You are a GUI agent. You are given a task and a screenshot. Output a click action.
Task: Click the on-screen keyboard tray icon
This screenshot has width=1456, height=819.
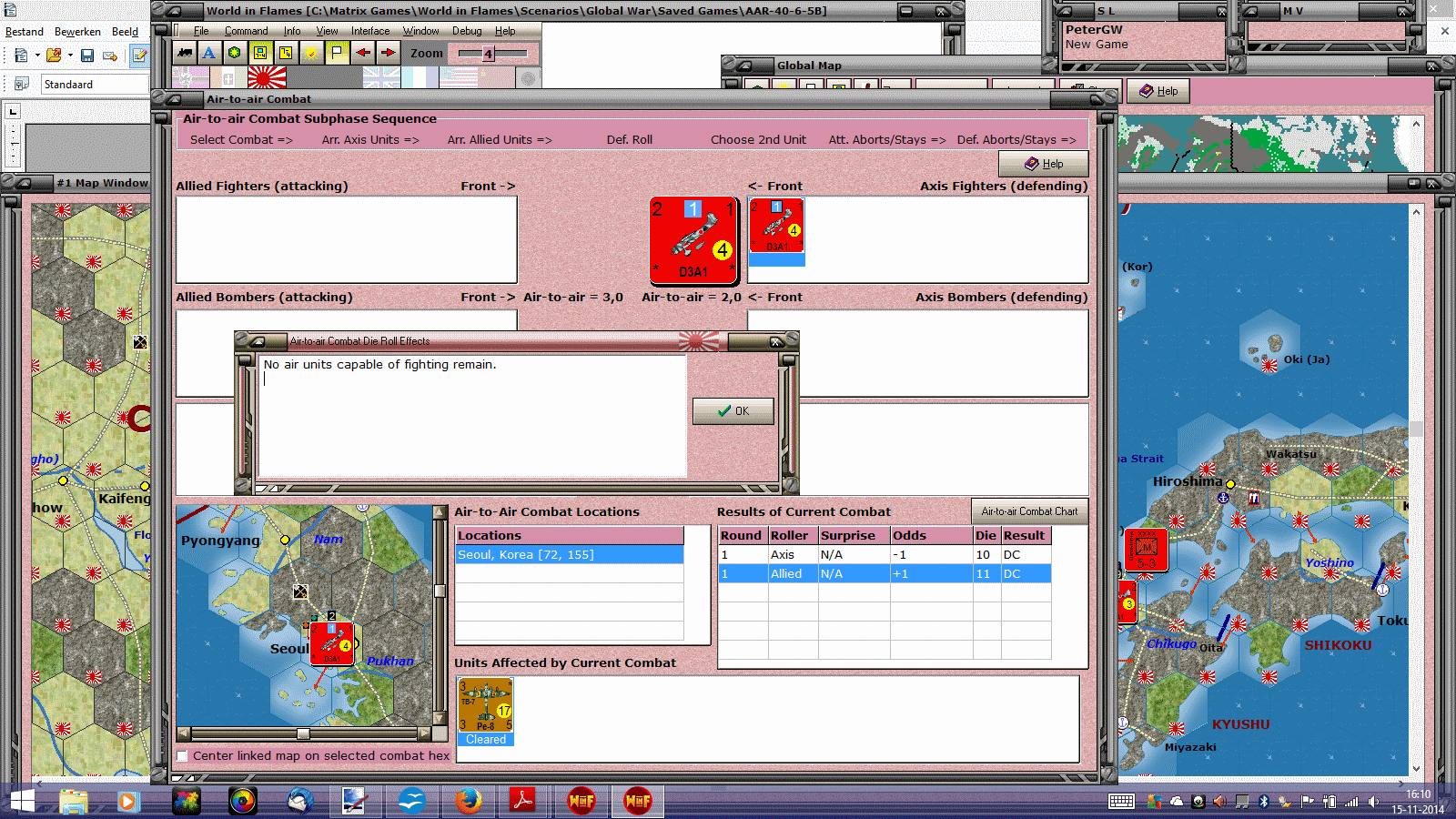[1121, 802]
